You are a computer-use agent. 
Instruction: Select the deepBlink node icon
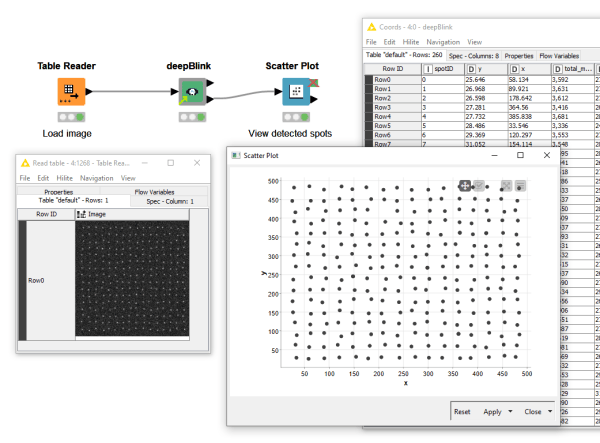[192, 92]
